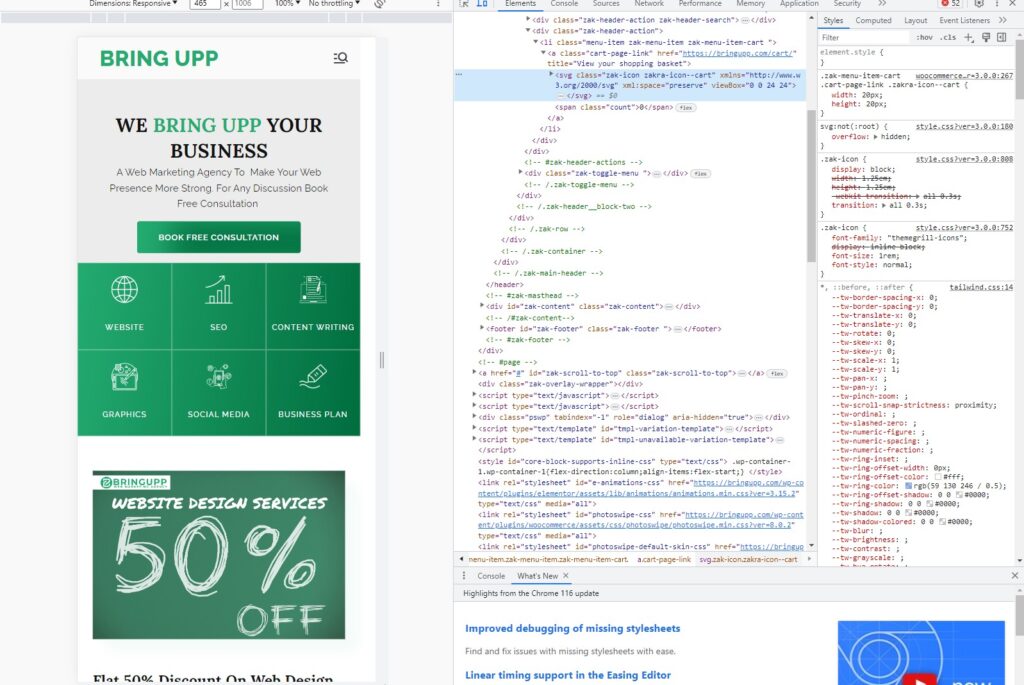
Task: Collapse the cart-page-link anchor node
Action: point(543,53)
